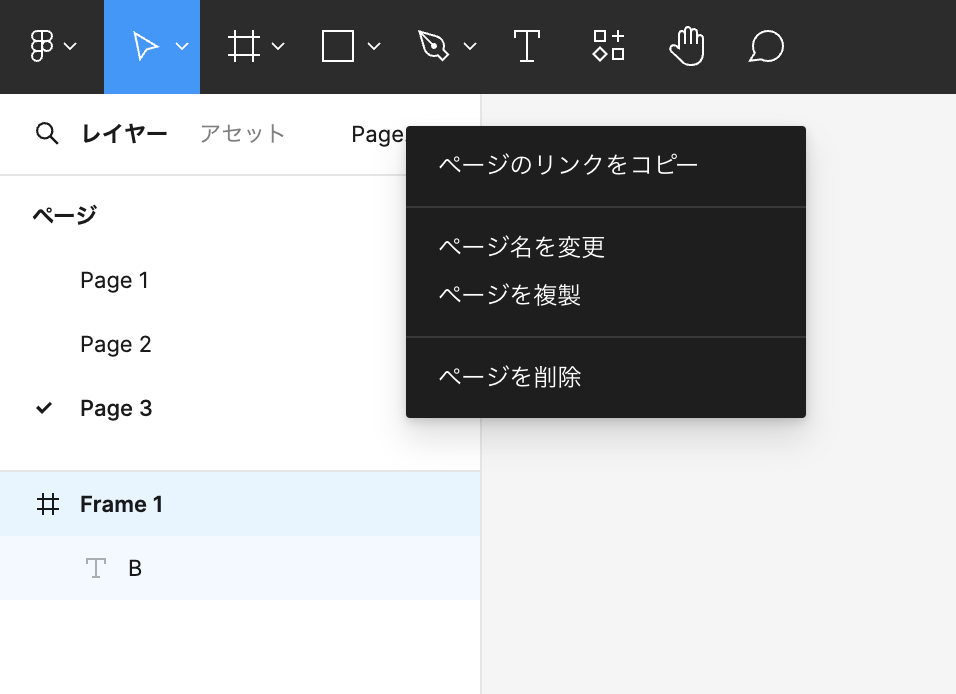956x694 pixels.
Task: Click the layers search magnifier icon
Action: coord(46,134)
